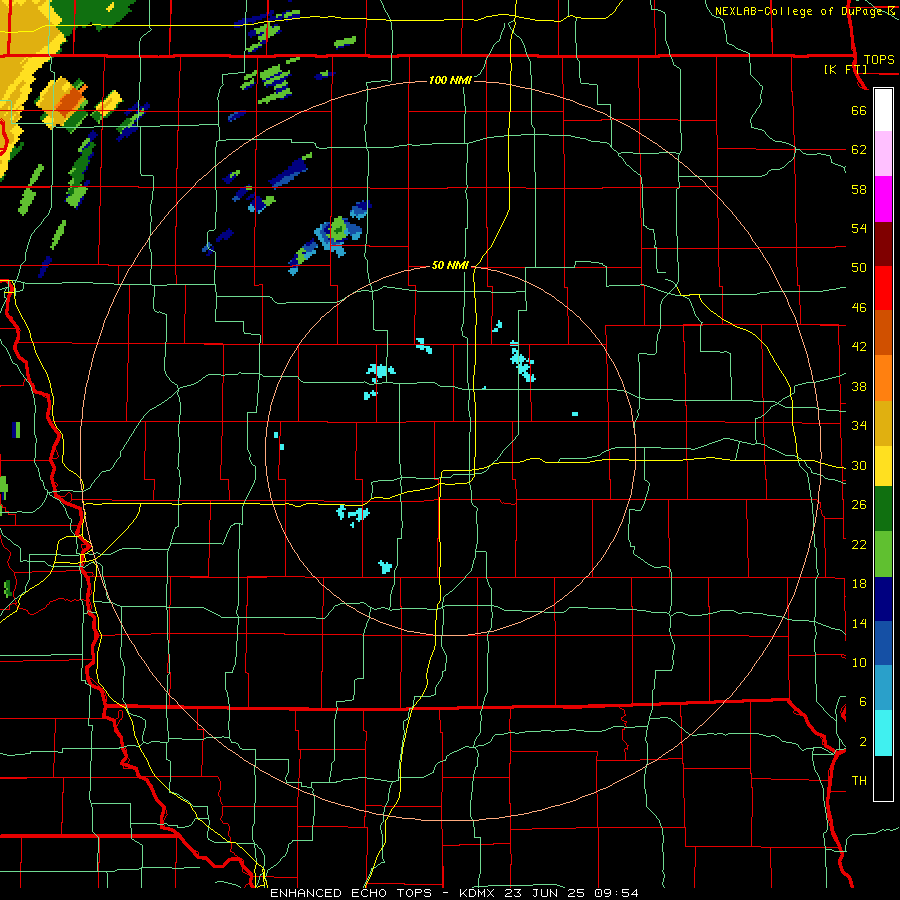
Task: Click the [K FT] units label
Action: pyautogui.click(x=845, y=69)
